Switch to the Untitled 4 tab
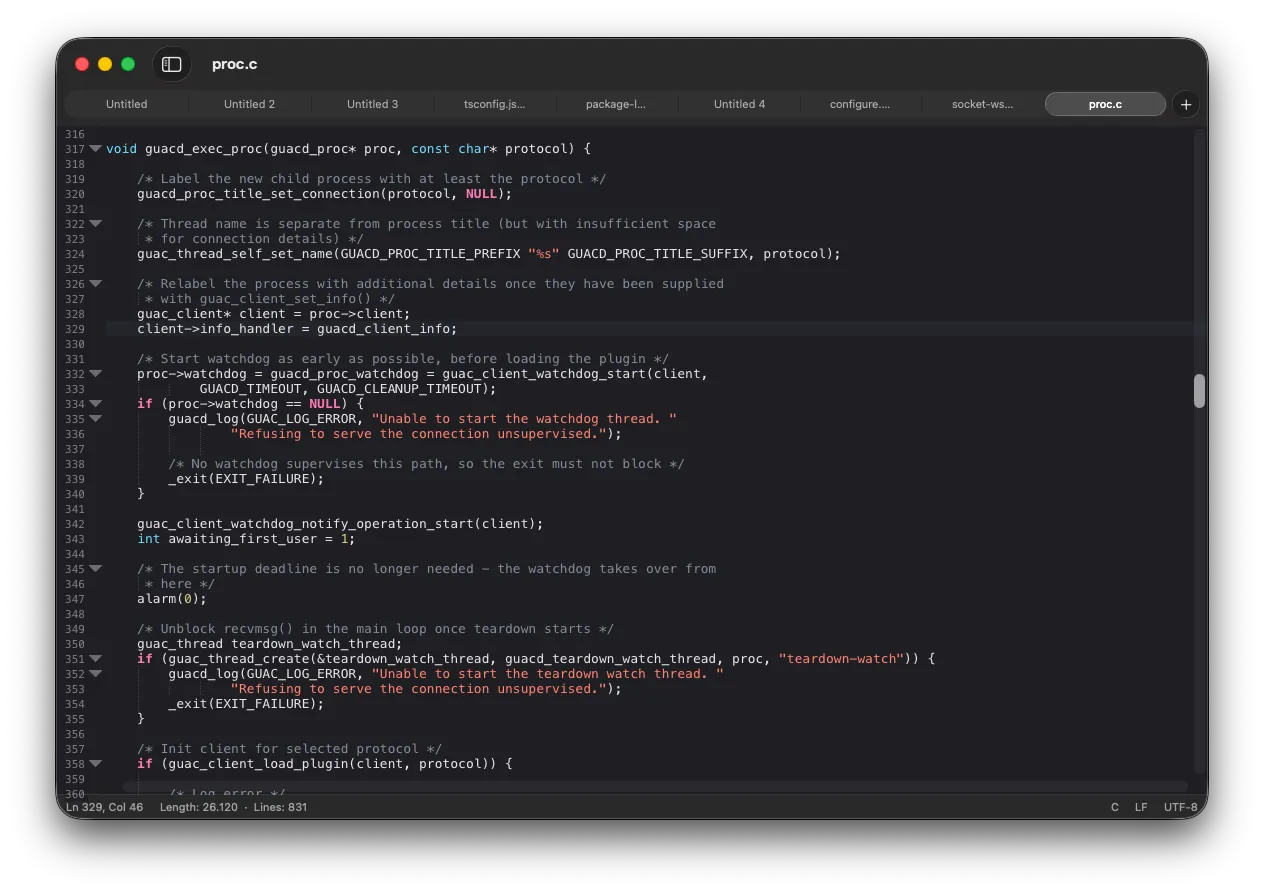Screen dimensions: 1264x893 pos(739,104)
